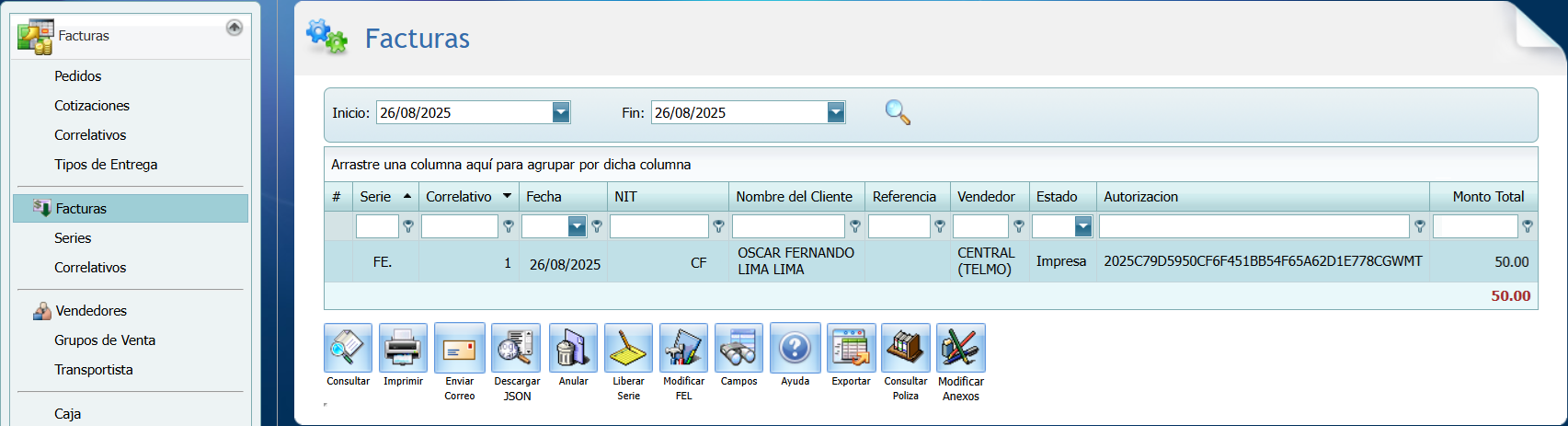
Task: Open the Fin date dropdown
Action: [835, 112]
